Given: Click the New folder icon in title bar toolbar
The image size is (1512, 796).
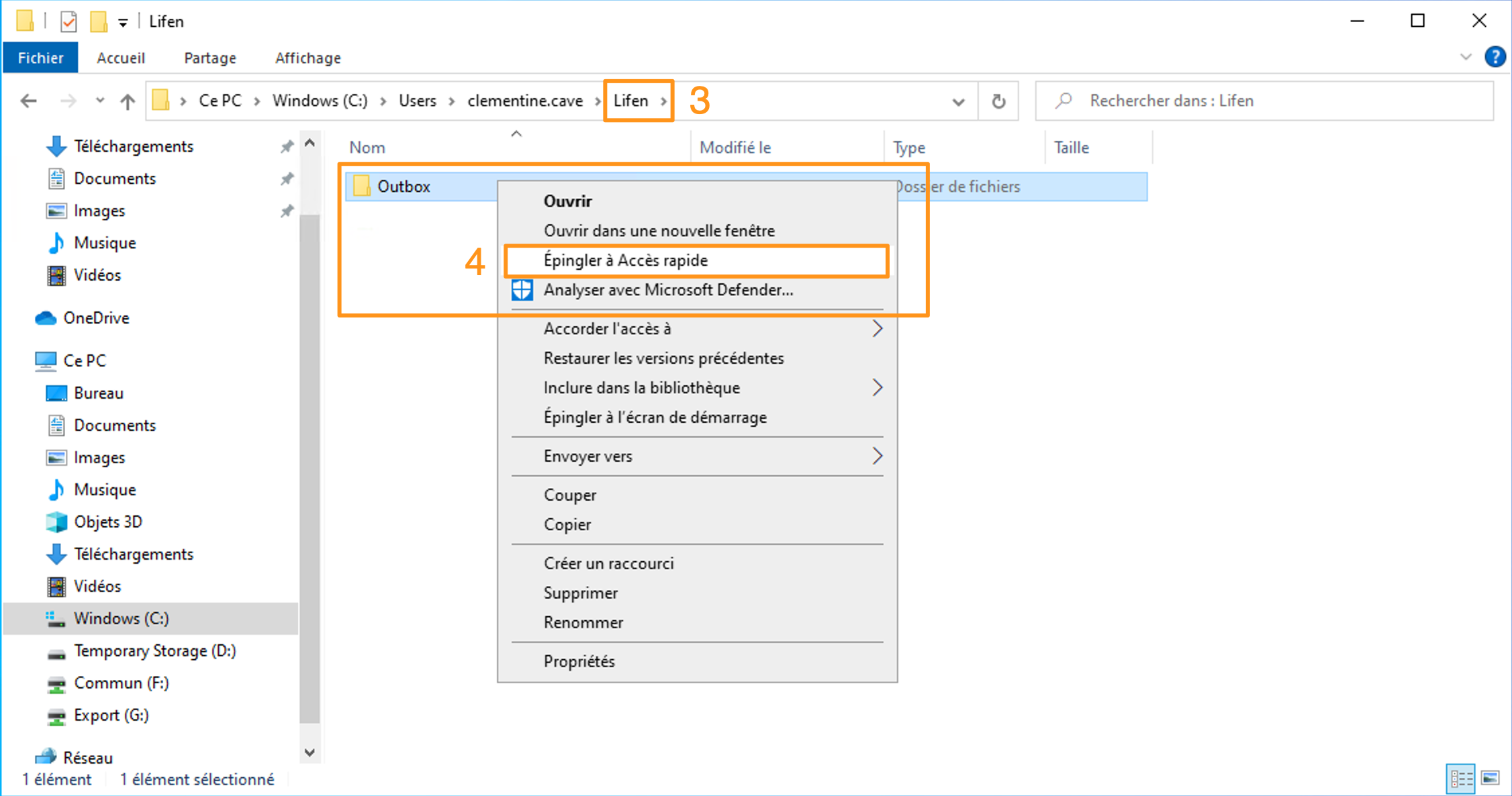Looking at the screenshot, I should coord(99,21).
